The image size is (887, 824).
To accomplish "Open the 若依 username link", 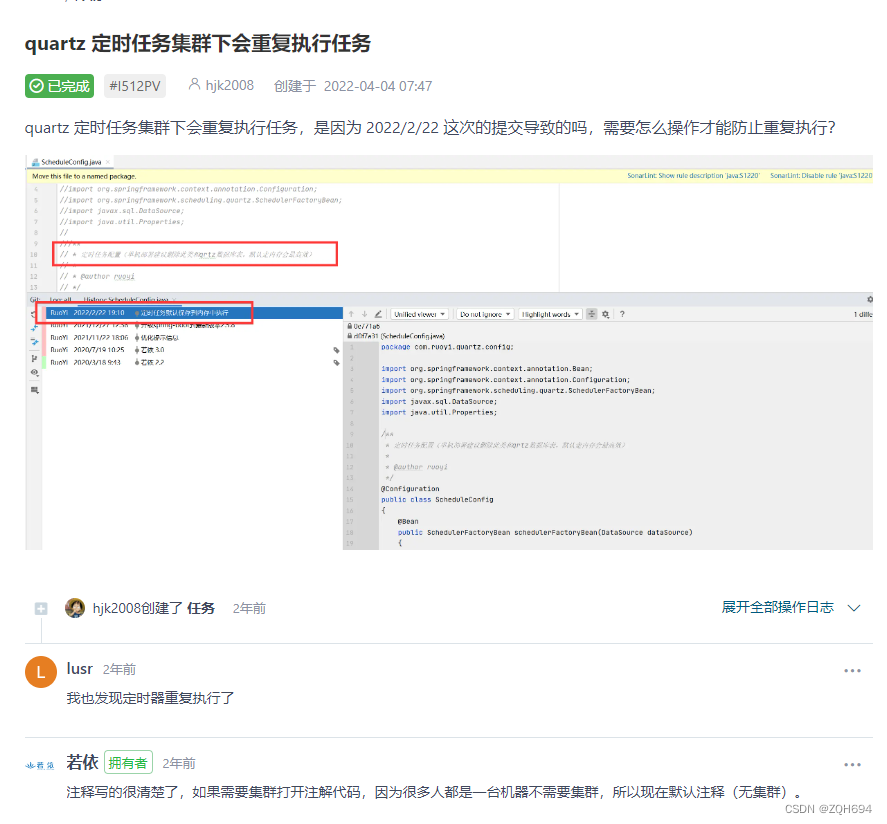I will [x=82, y=763].
